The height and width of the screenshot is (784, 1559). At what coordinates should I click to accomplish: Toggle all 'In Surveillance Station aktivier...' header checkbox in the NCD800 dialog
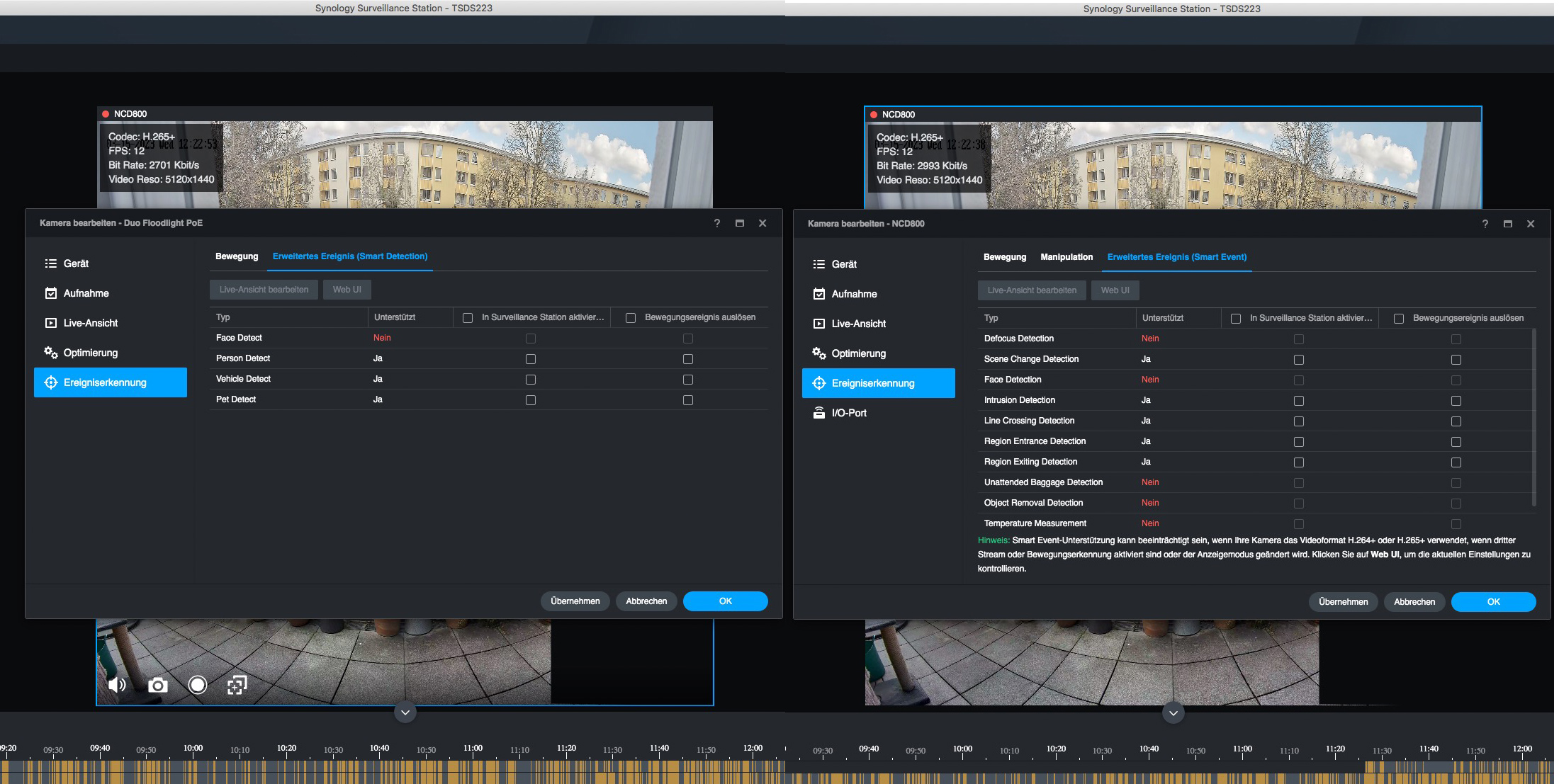click(x=1236, y=319)
